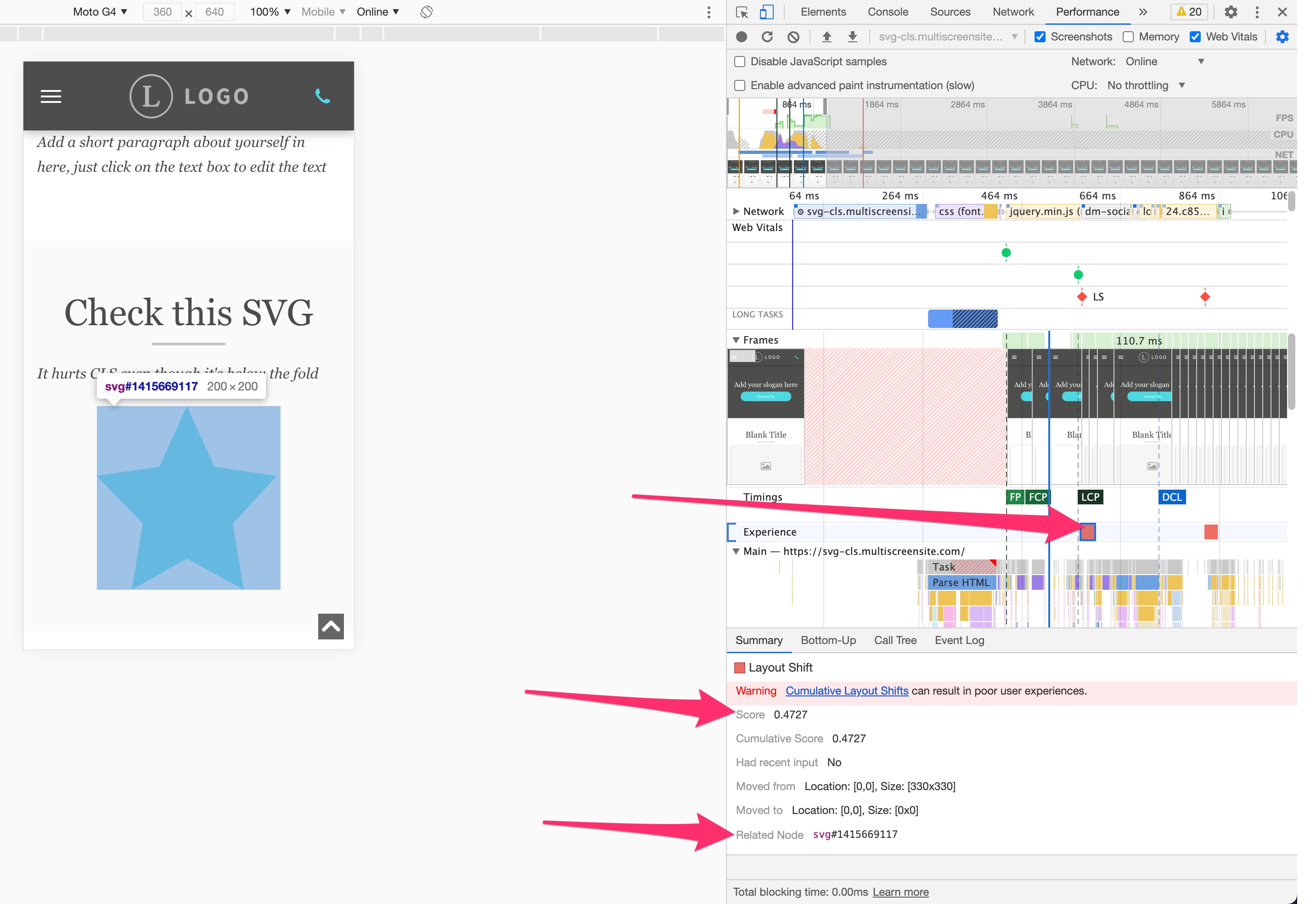The height and width of the screenshot is (904, 1316).
Task: Open the Bottom-Up tab
Action: click(x=828, y=640)
